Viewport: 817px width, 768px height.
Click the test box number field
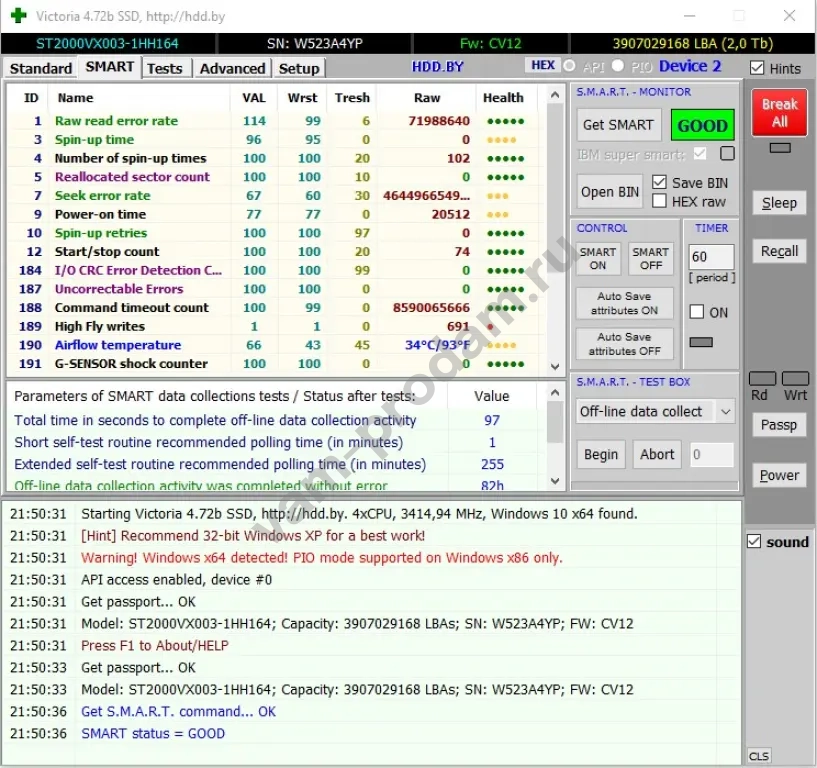point(712,455)
